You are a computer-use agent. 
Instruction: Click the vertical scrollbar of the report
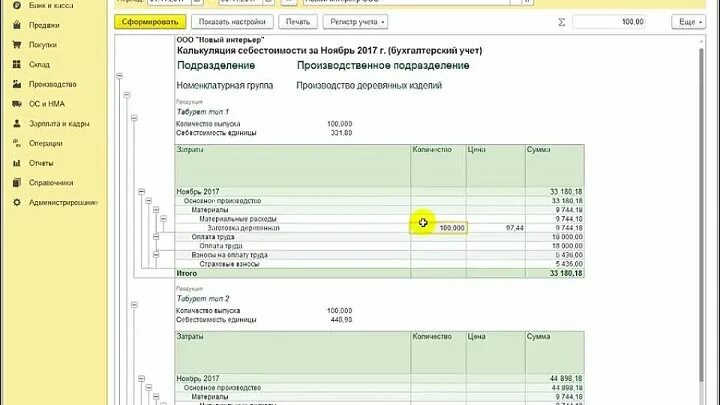(x=701, y=214)
